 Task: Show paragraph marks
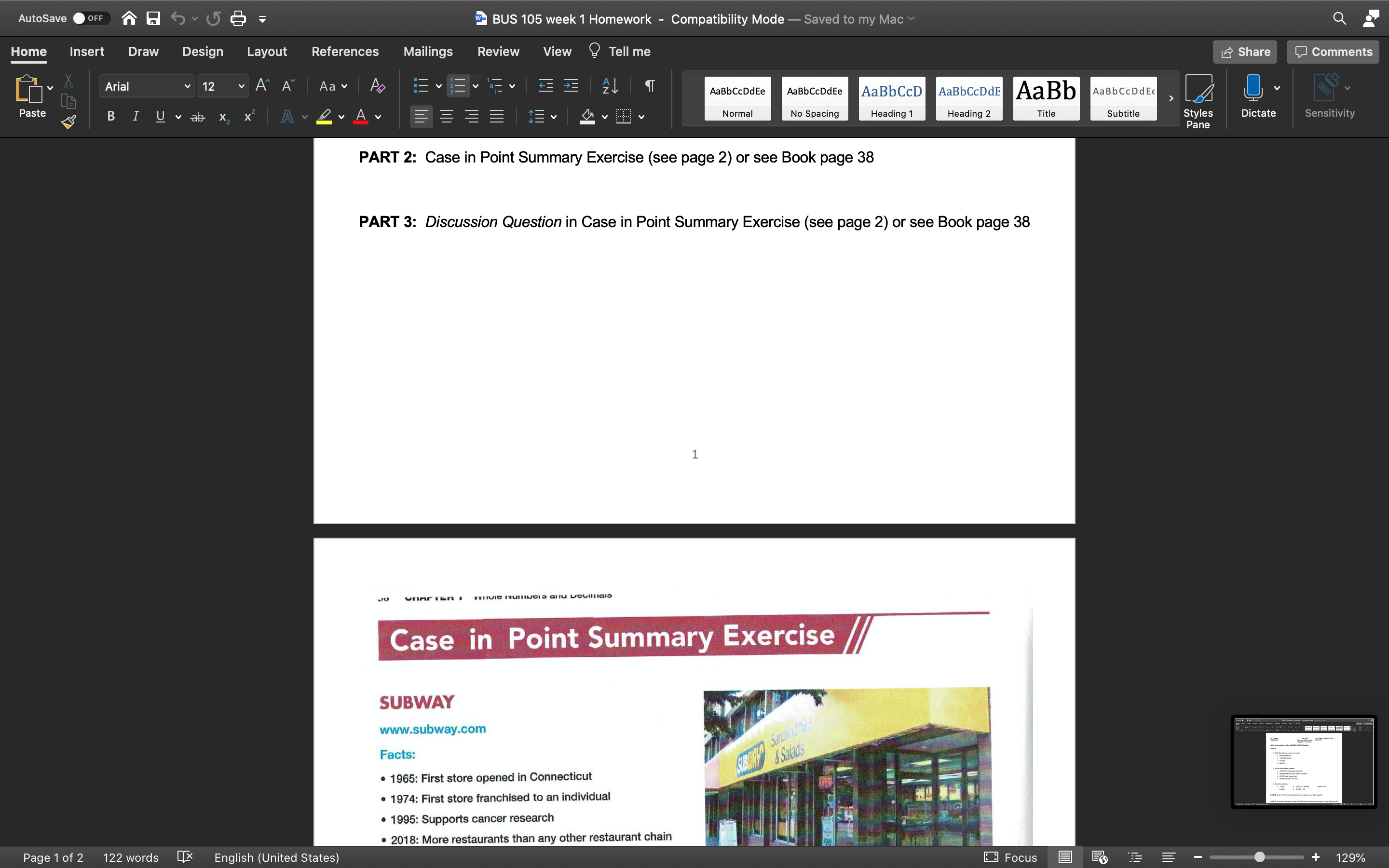tap(649, 85)
